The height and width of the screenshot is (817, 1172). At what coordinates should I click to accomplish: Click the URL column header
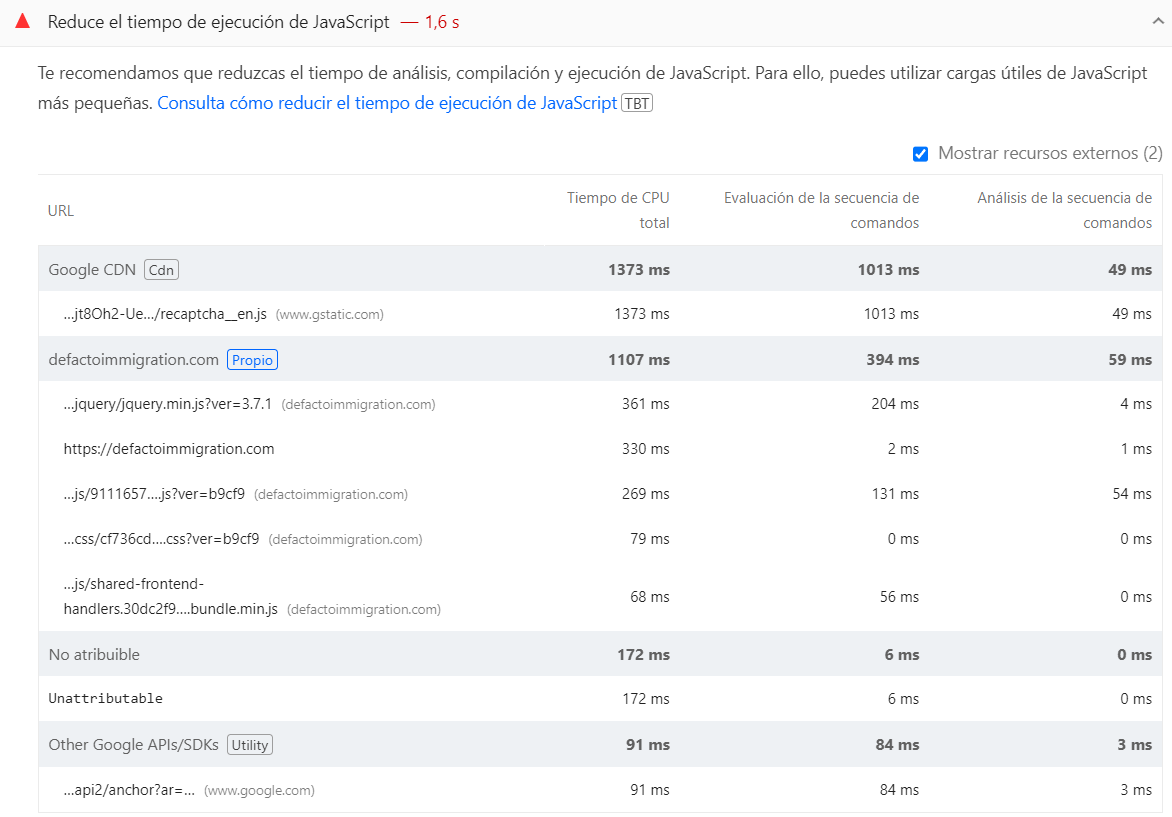tap(61, 211)
